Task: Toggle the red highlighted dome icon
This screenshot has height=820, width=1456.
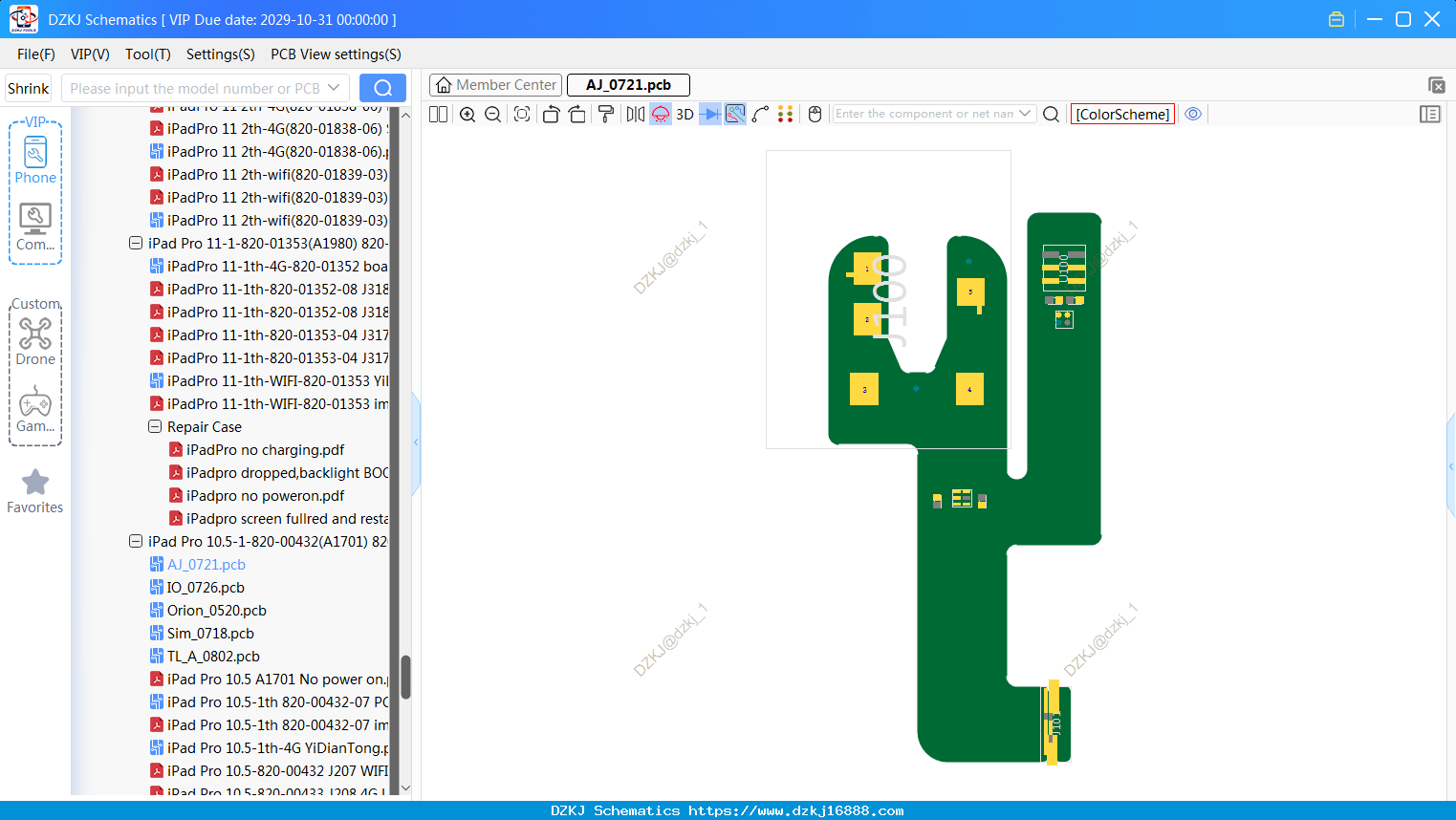Action: pyautogui.click(x=661, y=114)
